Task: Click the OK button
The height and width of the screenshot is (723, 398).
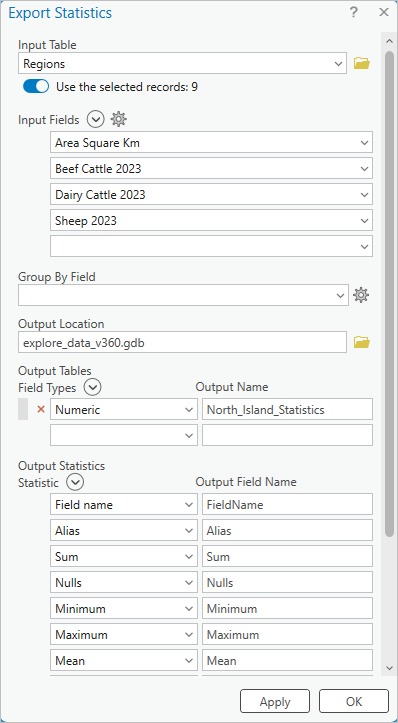Action: [x=354, y=701]
